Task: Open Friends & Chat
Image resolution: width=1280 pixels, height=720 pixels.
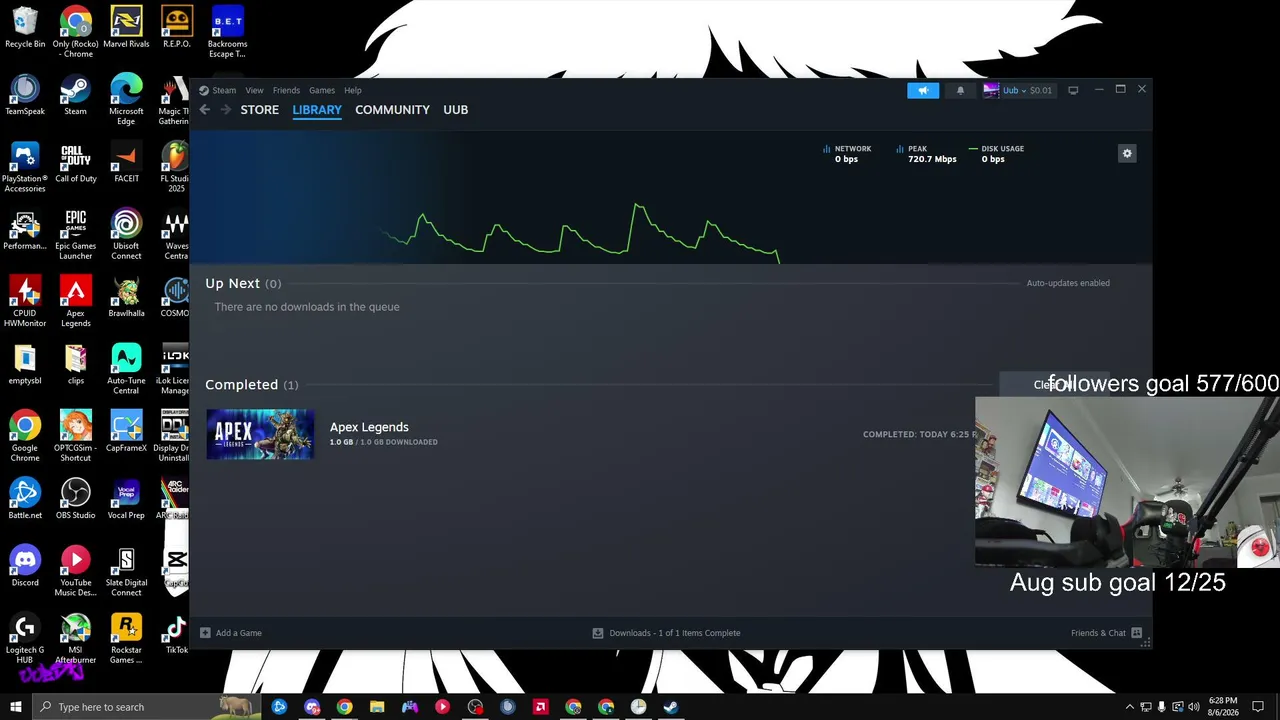Action: pos(1107,633)
